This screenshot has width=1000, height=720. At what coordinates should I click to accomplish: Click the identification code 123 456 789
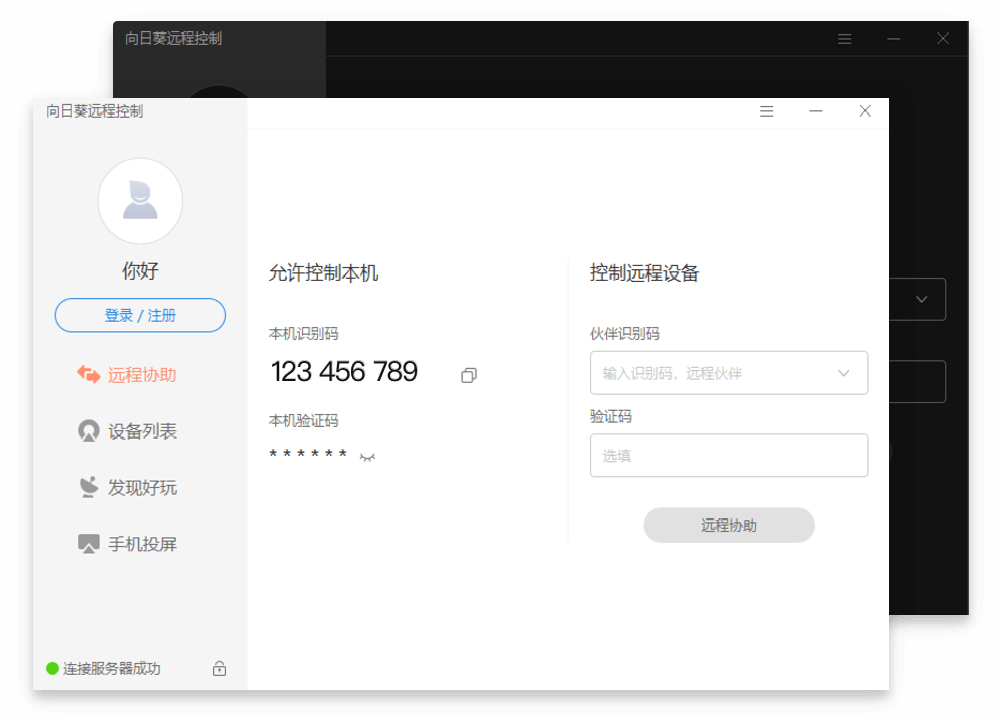click(x=344, y=371)
